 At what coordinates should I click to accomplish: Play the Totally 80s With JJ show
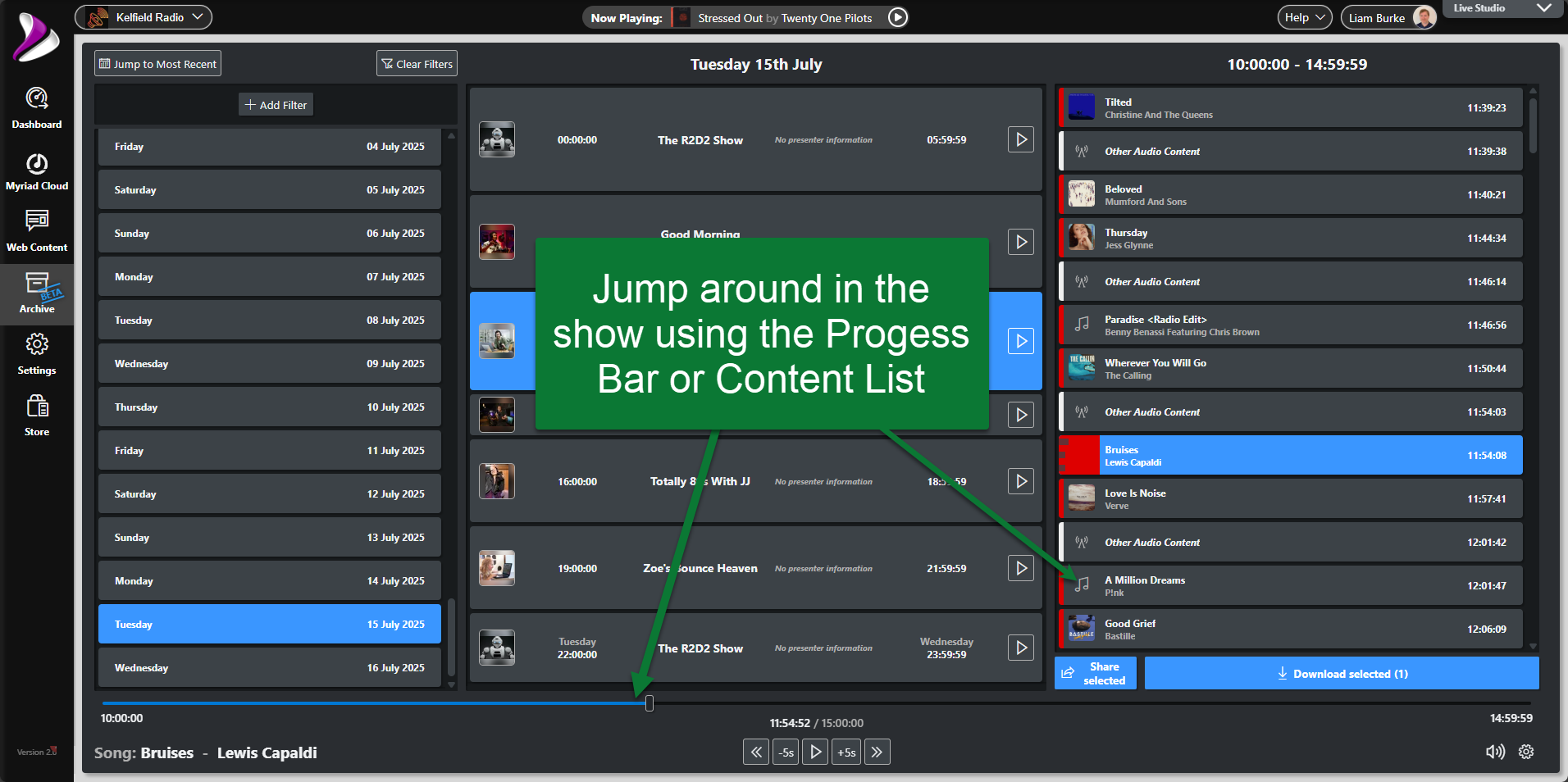click(1020, 481)
